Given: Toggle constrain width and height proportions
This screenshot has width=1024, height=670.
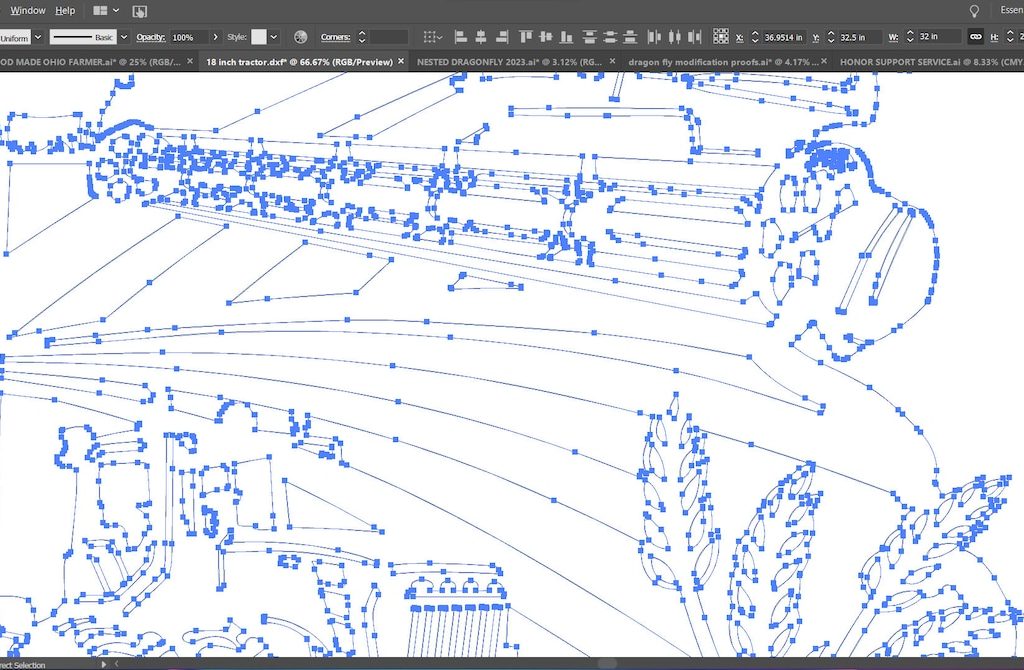Looking at the screenshot, I should [x=975, y=37].
